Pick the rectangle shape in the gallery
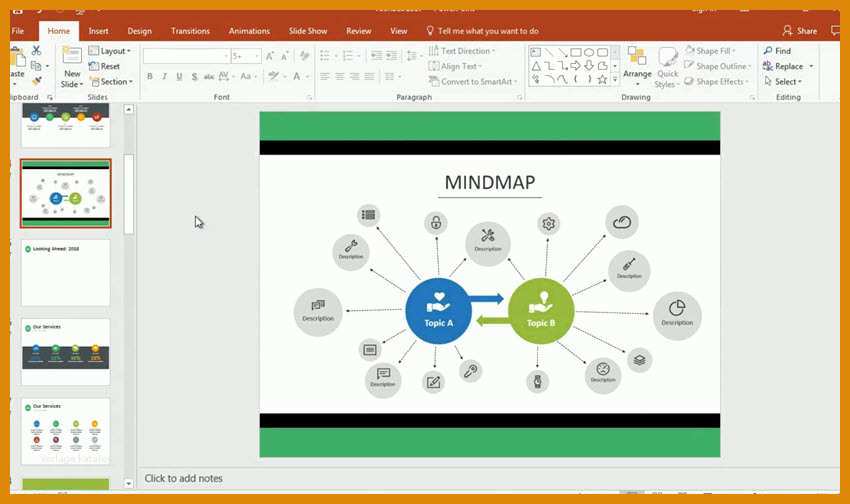This screenshot has height=504, width=850. click(576, 52)
